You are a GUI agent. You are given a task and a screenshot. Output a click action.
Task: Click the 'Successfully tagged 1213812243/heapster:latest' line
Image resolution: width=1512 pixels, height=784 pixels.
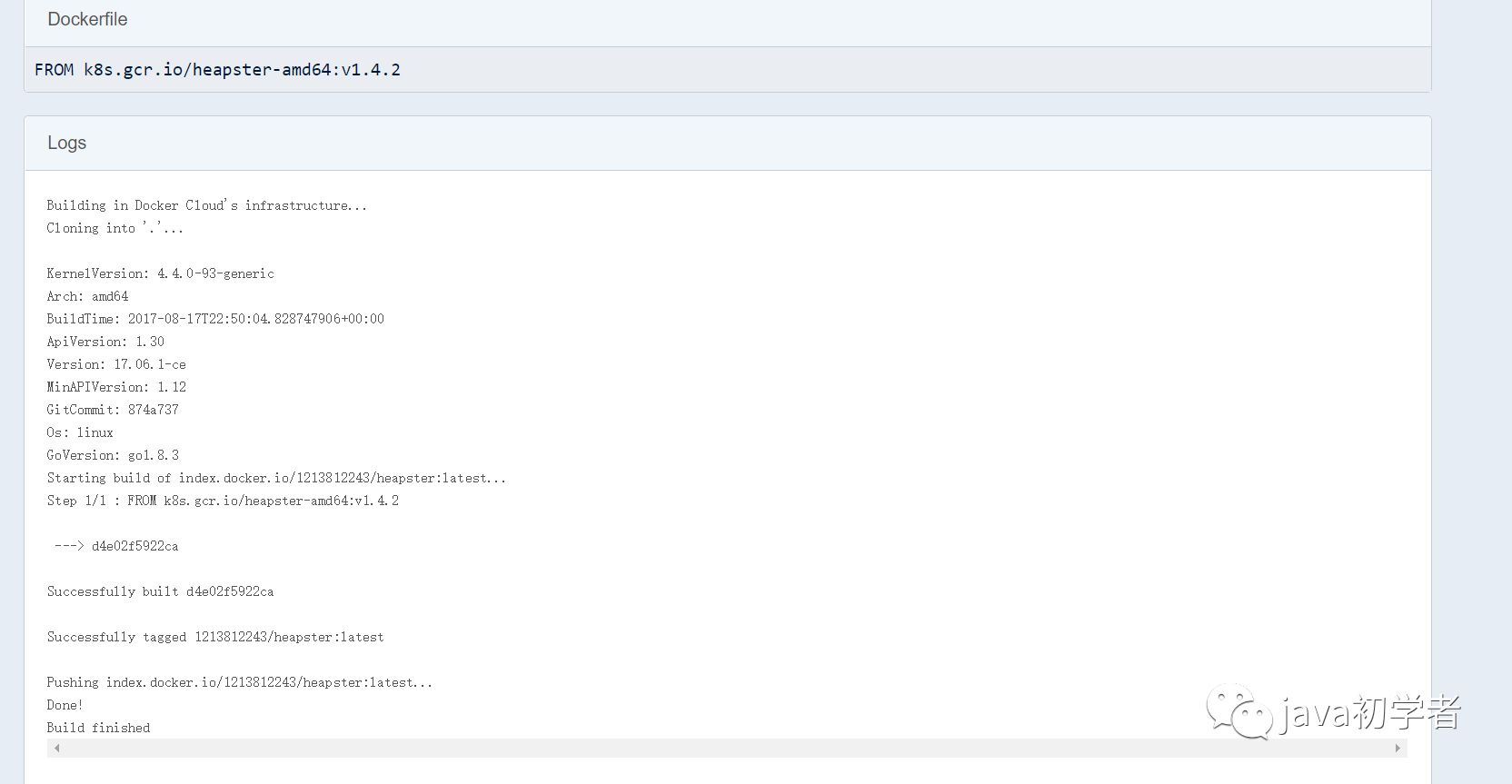pos(215,637)
